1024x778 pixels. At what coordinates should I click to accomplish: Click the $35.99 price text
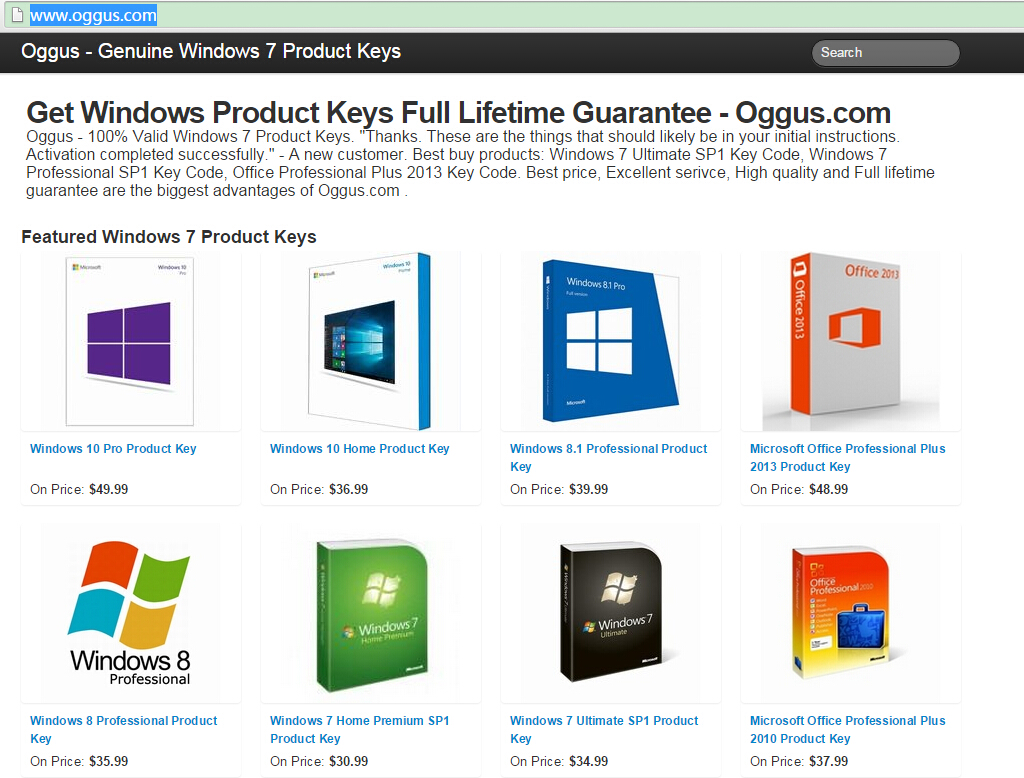[108, 761]
